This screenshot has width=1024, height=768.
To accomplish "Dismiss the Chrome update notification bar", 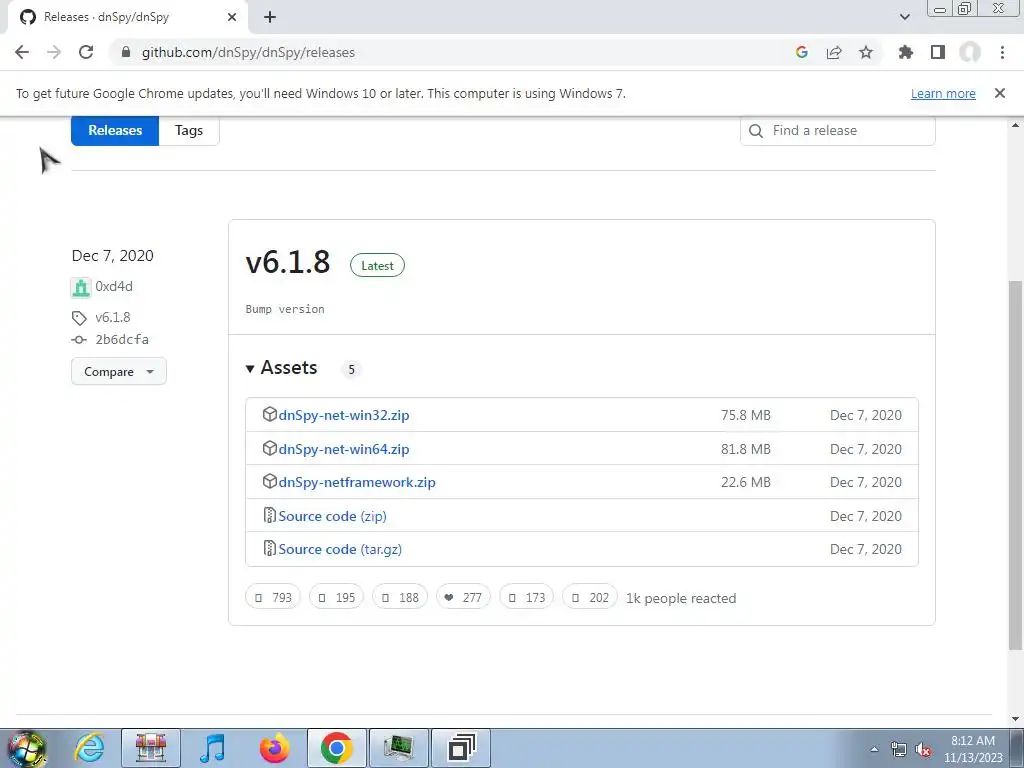I will (x=1000, y=93).
